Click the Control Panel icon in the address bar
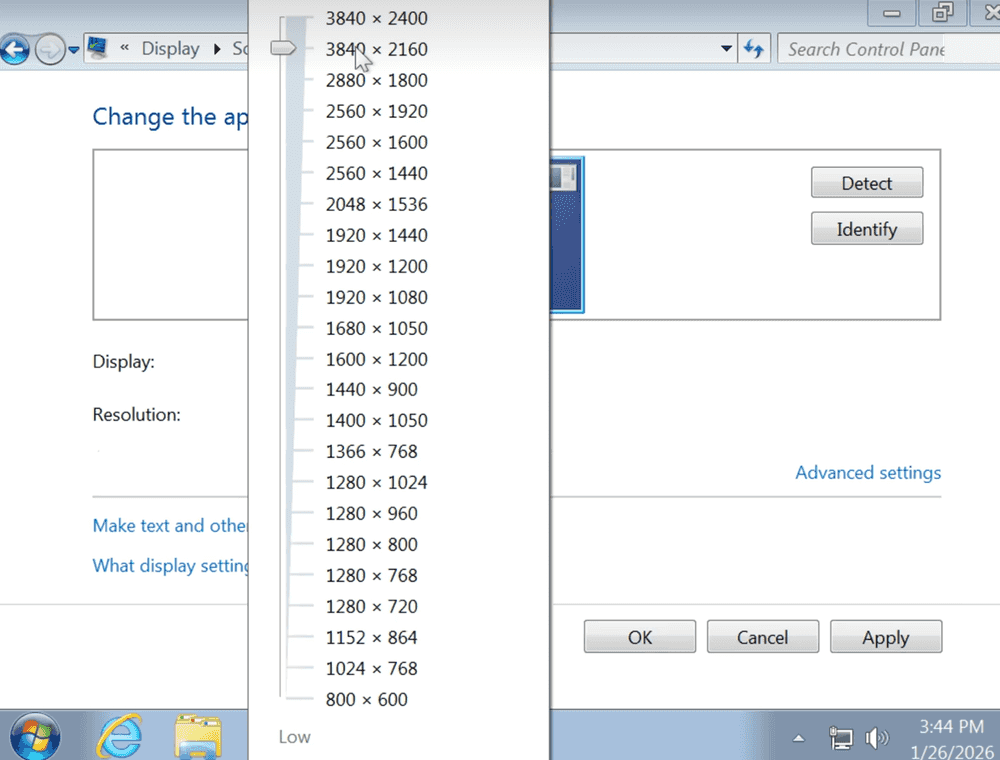Screen dimensions: 1000x760 [98, 48]
